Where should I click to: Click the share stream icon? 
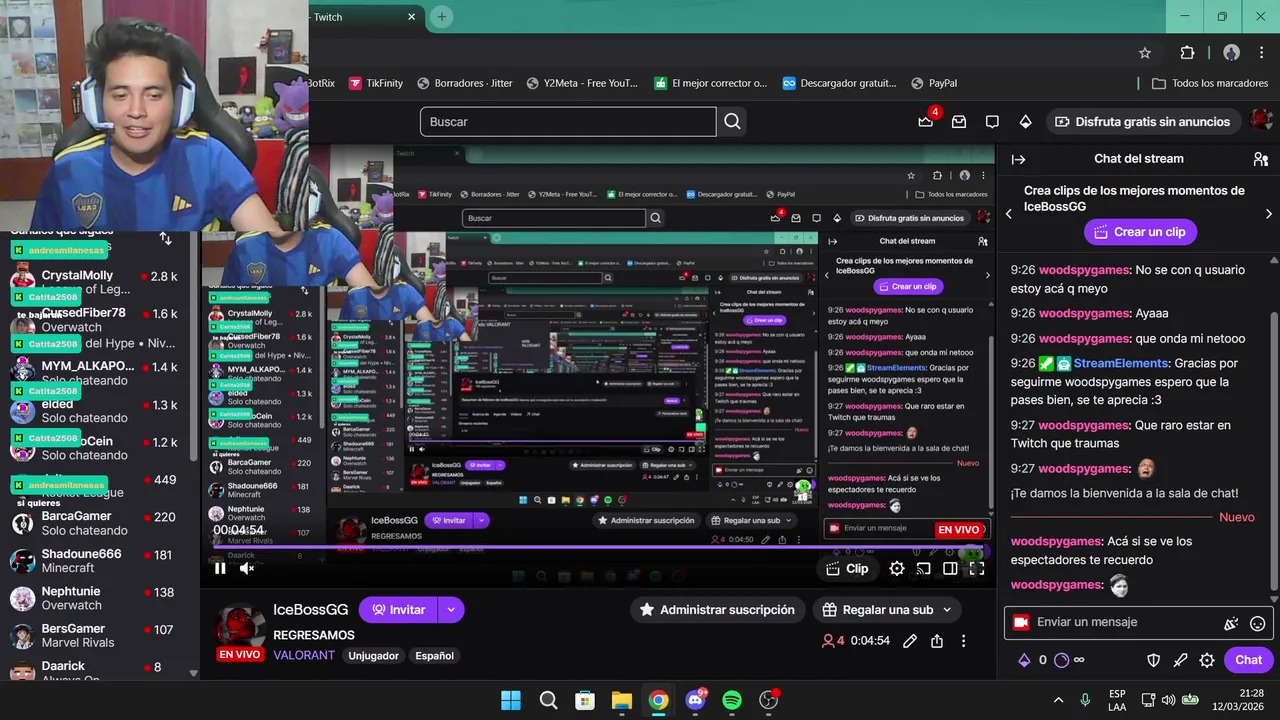point(937,641)
